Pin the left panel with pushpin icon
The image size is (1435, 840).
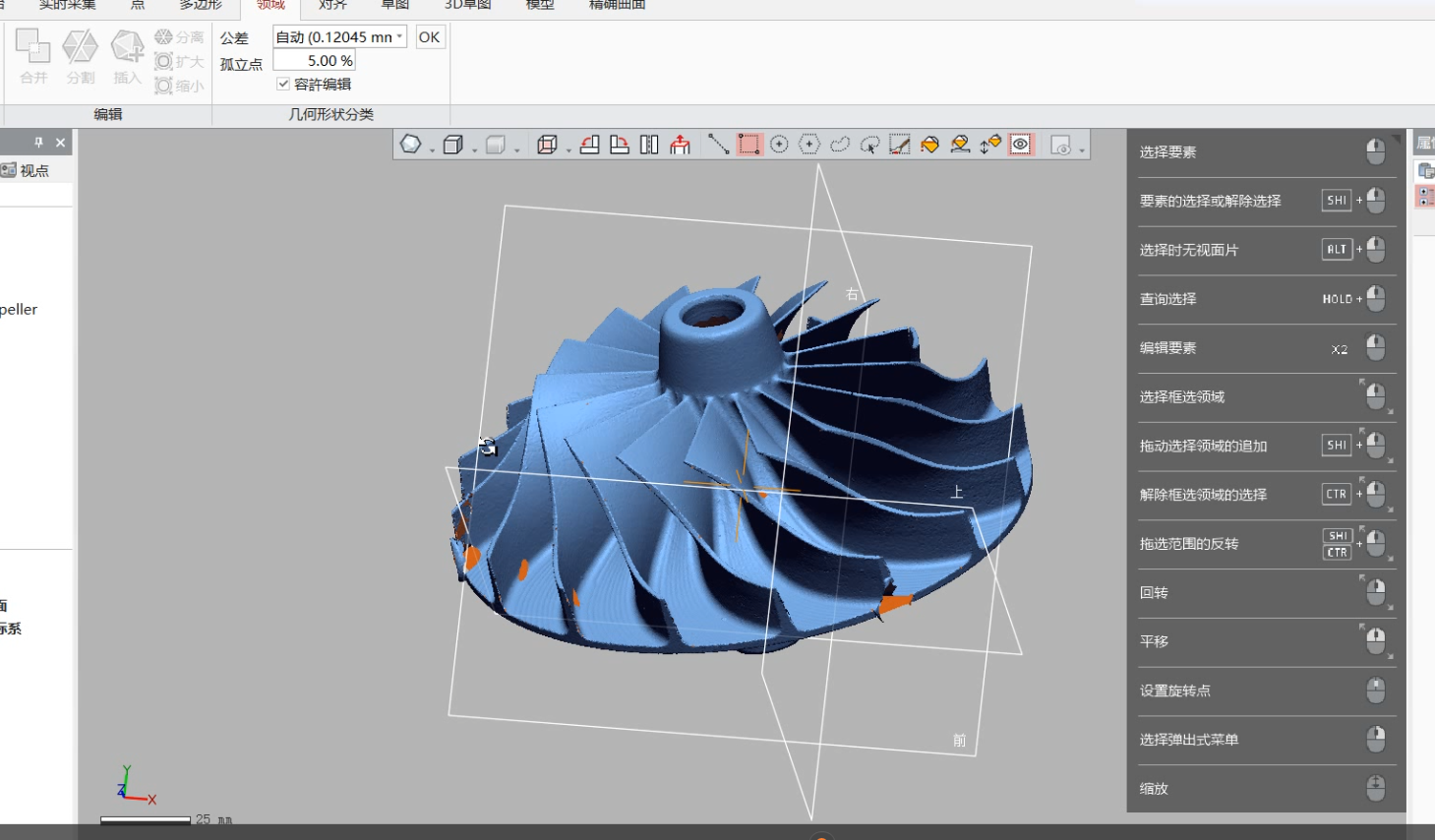39,143
